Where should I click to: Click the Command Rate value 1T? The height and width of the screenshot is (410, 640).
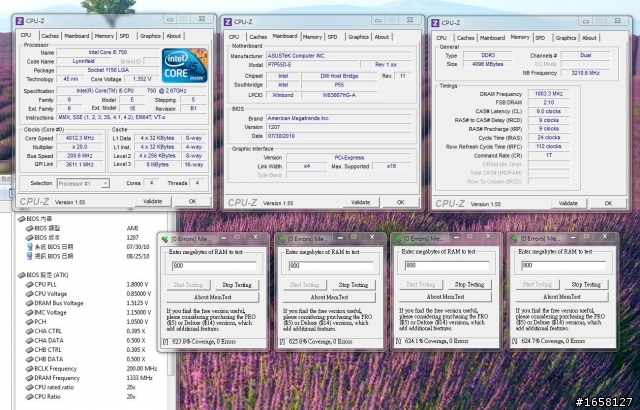tap(549, 155)
